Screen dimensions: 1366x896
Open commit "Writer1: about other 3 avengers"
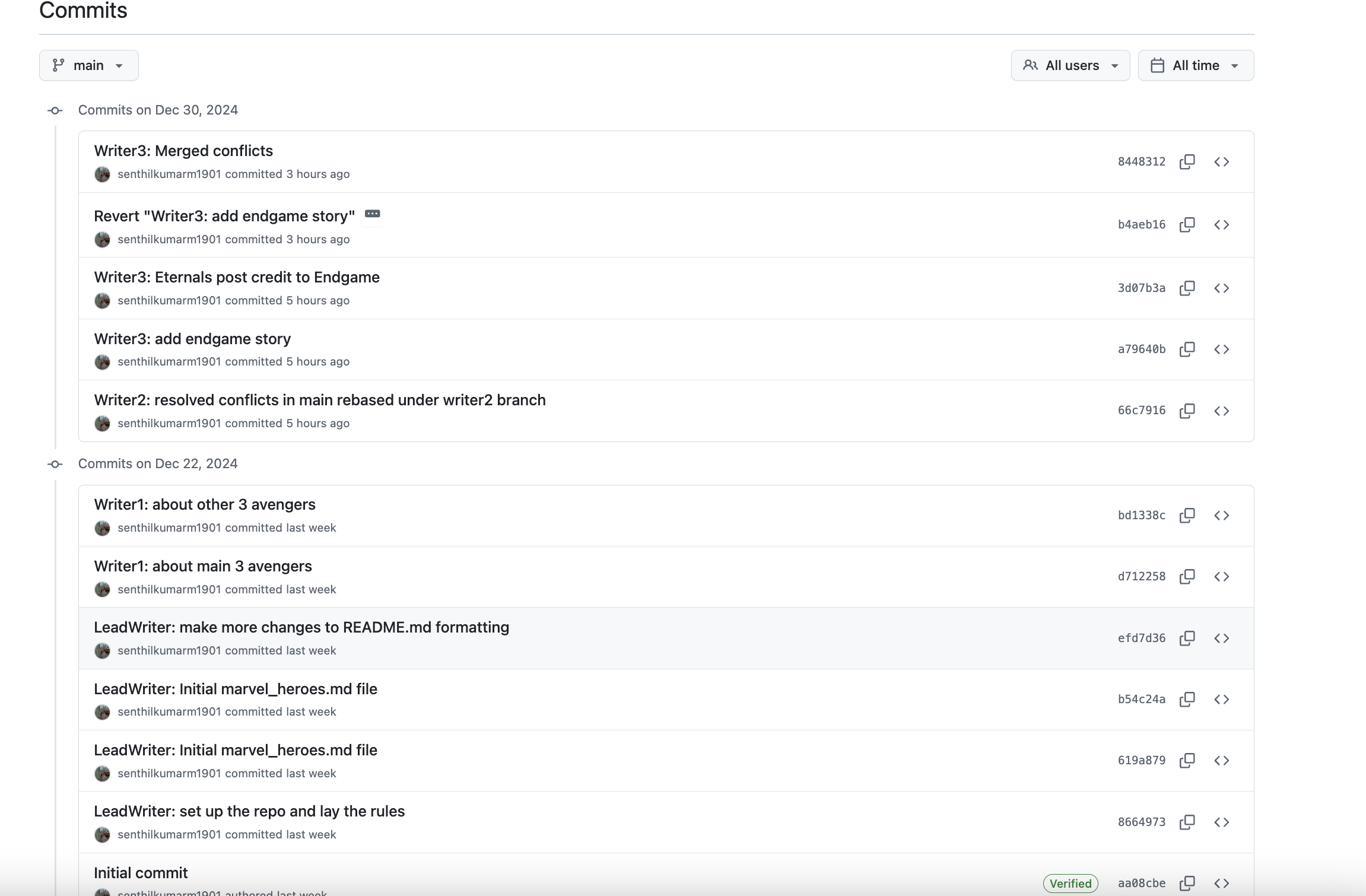[205, 504]
